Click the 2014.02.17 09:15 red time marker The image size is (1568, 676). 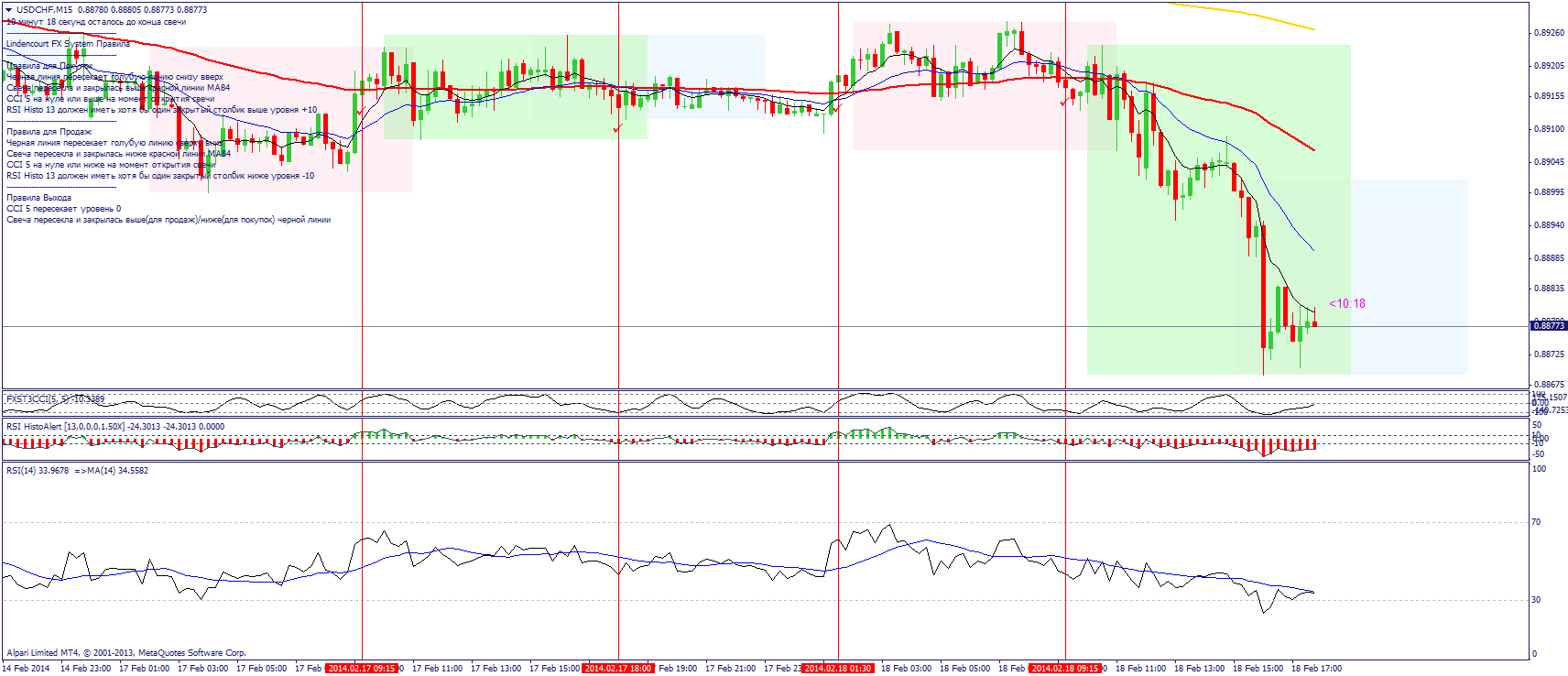362,669
